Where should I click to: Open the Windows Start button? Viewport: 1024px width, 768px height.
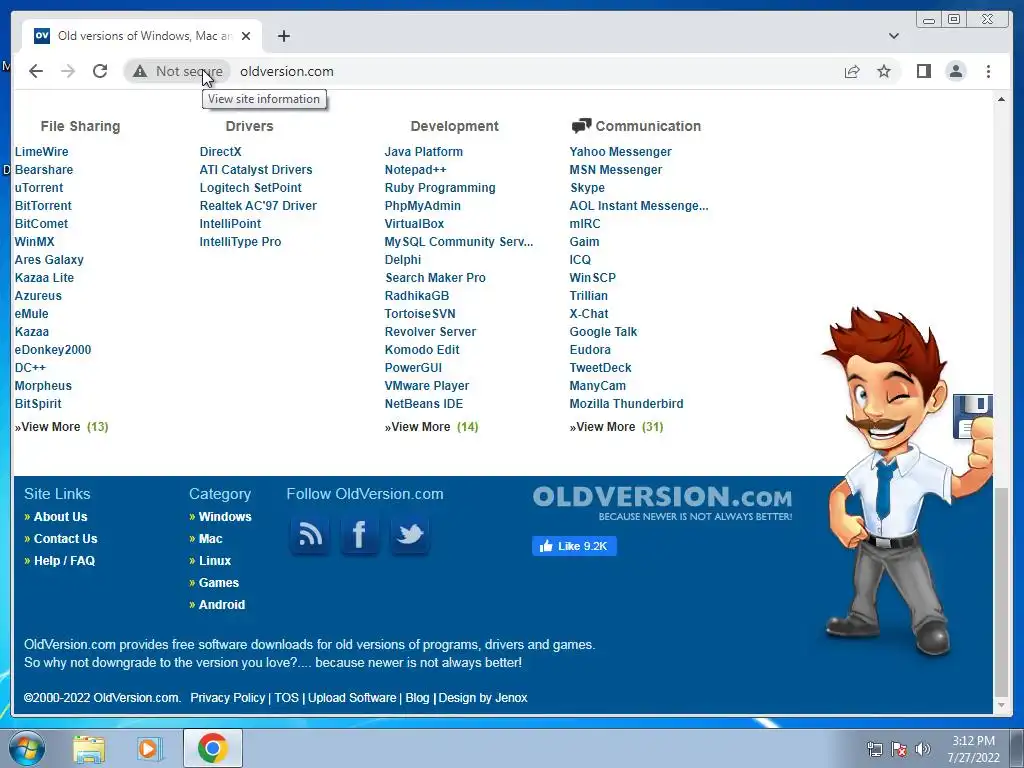click(x=27, y=748)
